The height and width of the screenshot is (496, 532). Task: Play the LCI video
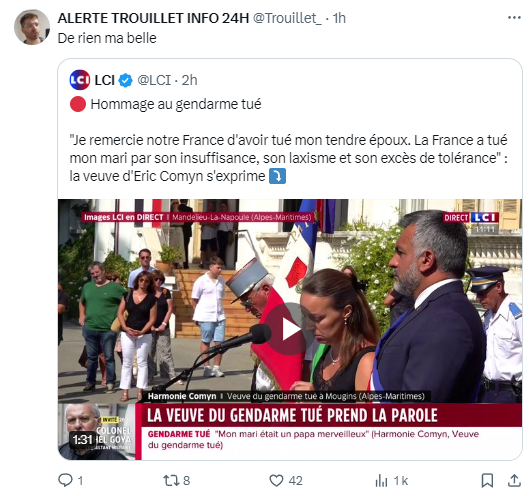pos(289,329)
